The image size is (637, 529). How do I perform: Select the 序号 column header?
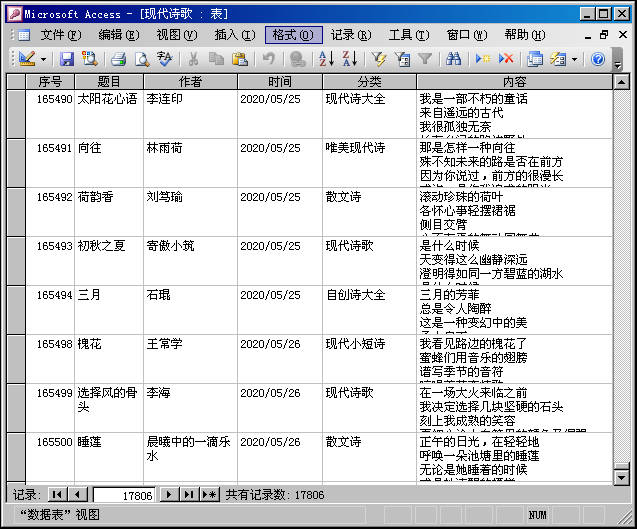pos(50,82)
